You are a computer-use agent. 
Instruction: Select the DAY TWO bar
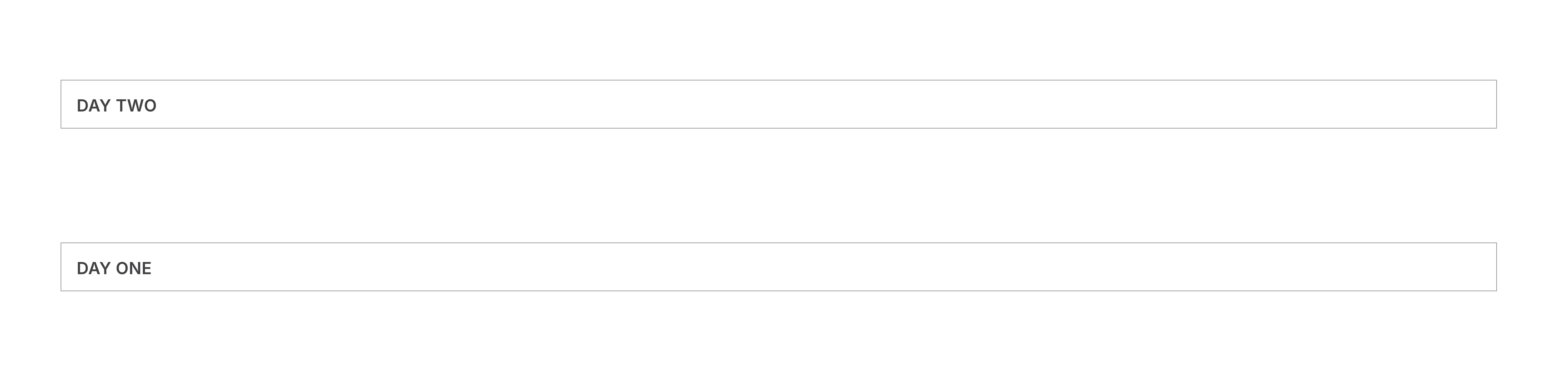pos(778,104)
